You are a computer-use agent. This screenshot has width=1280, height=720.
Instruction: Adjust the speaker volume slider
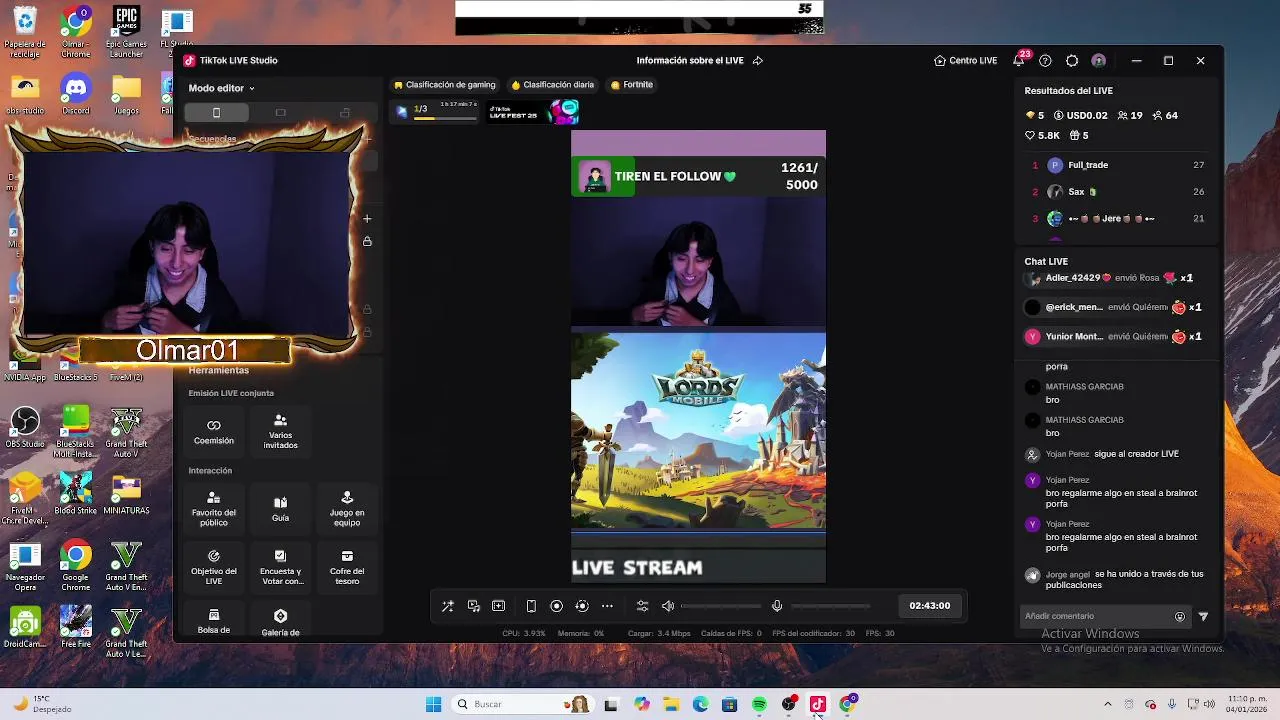coord(721,606)
